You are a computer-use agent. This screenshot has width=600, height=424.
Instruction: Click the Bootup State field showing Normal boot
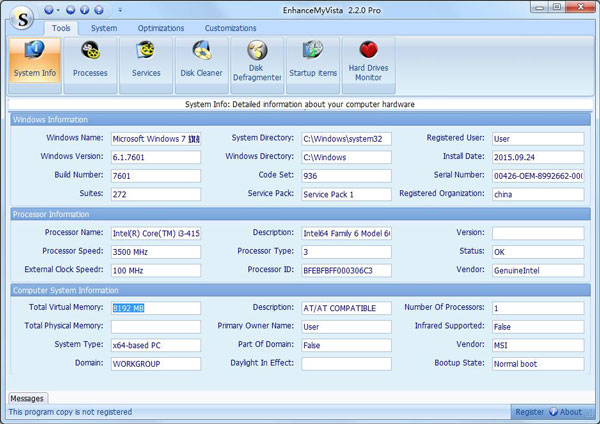click(538, 364)
